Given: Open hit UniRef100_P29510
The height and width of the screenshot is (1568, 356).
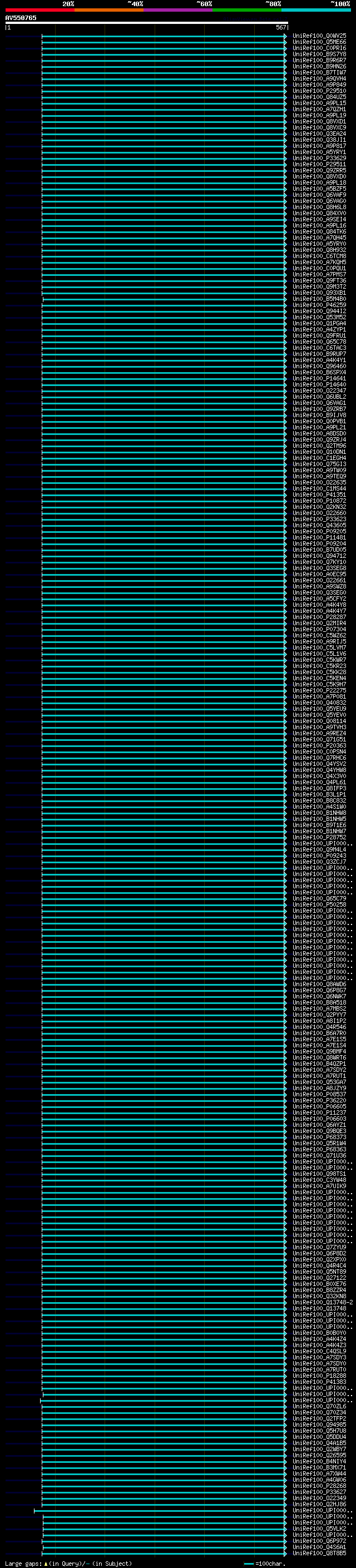Looking at the screenshot, I should pos(319,91).
